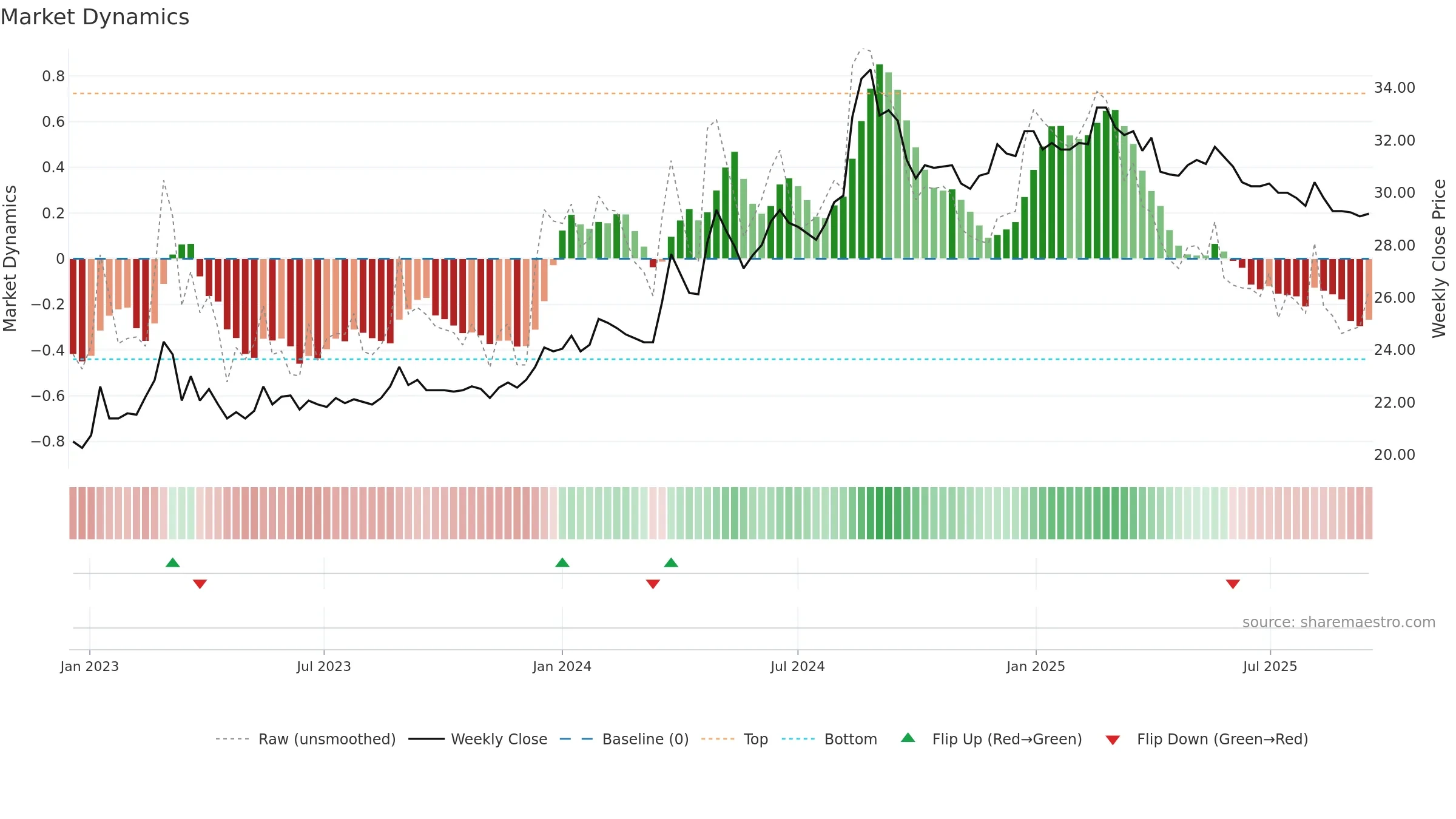Screen dimensions: 1456x819
Task: Click the green flip-up marker at Jan 2024
Action: pyautogui.click(x=562, y=562)
